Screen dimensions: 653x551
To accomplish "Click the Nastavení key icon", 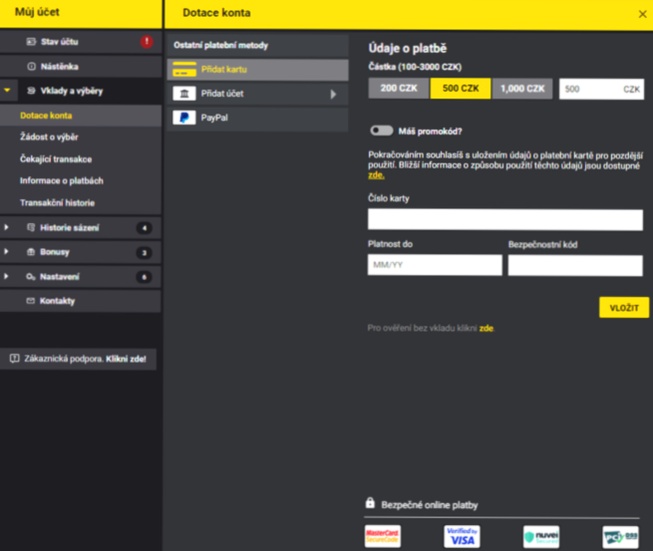I will point(30,277).
